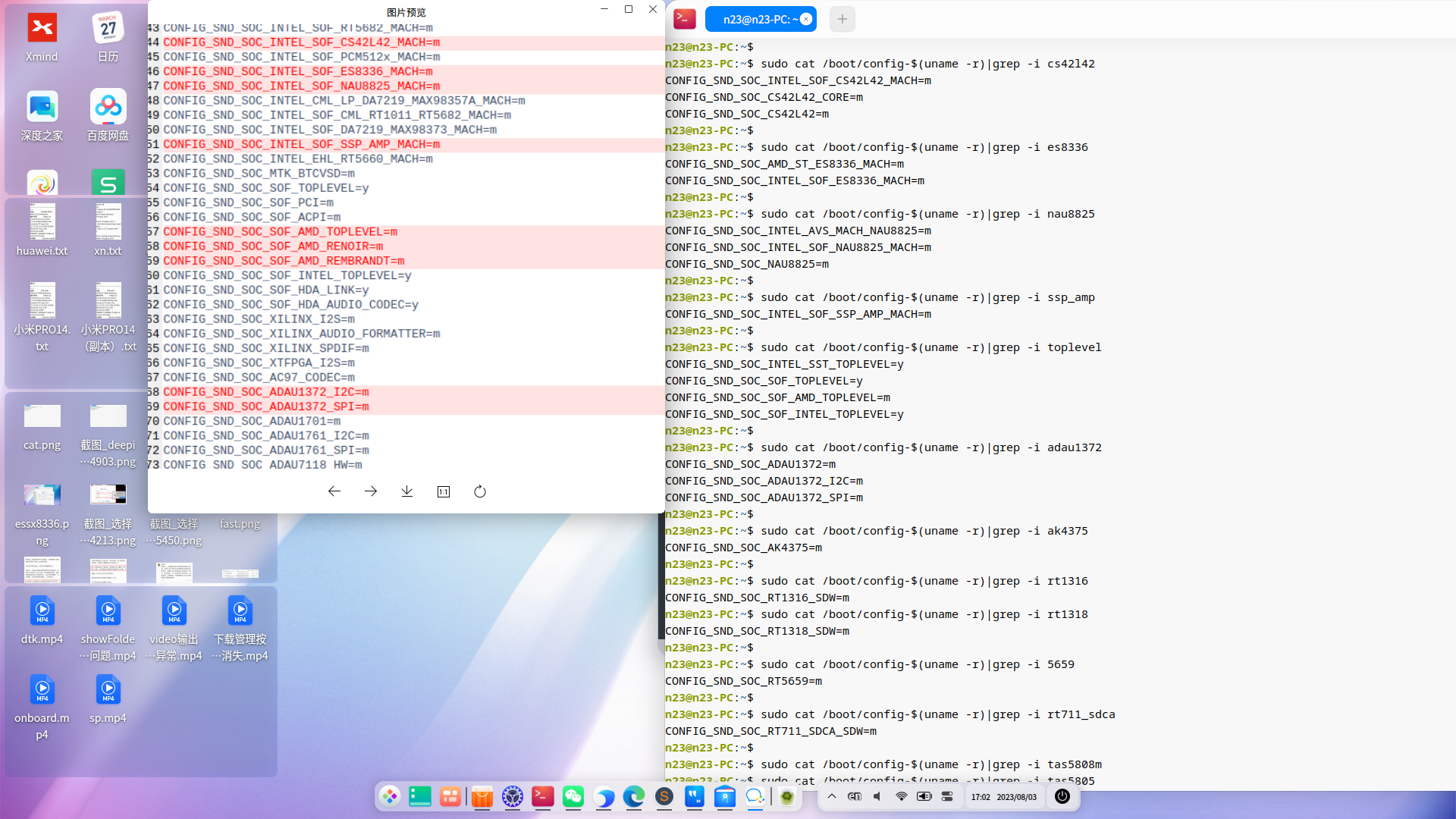The image size is (1456, 819).
Task: Launch Microsoft Edge from the dock
Action: [x=635, y=797]
